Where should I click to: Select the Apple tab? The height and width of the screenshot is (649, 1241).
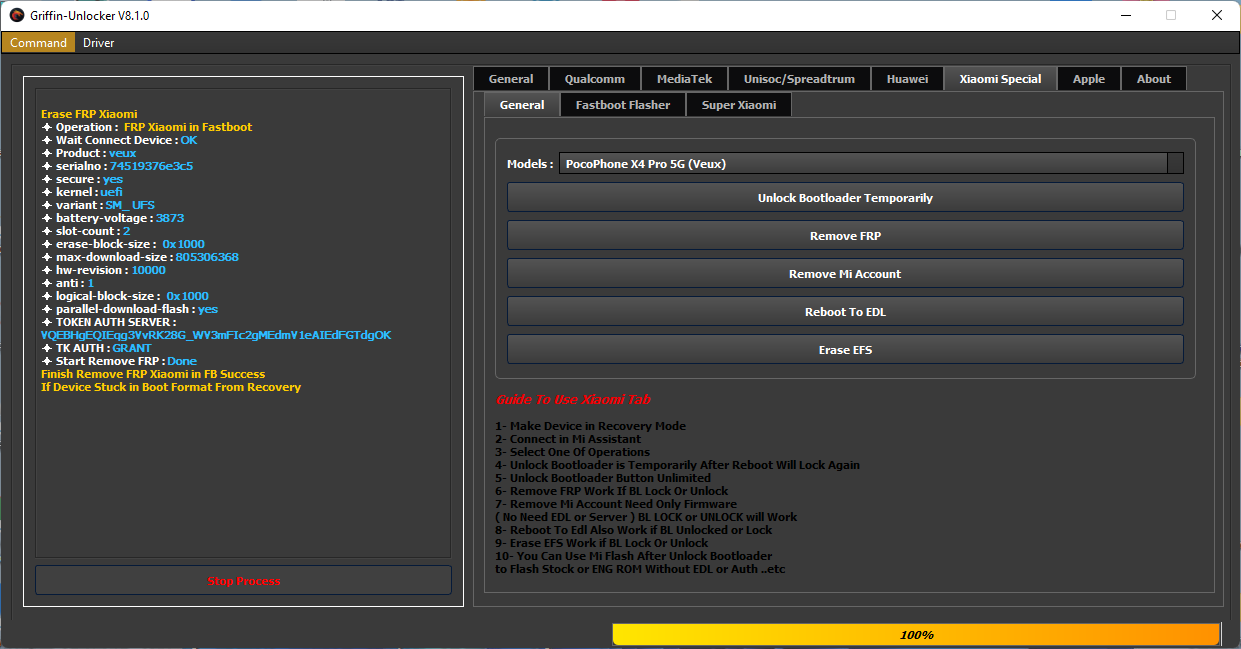(x=1089, y=79)
